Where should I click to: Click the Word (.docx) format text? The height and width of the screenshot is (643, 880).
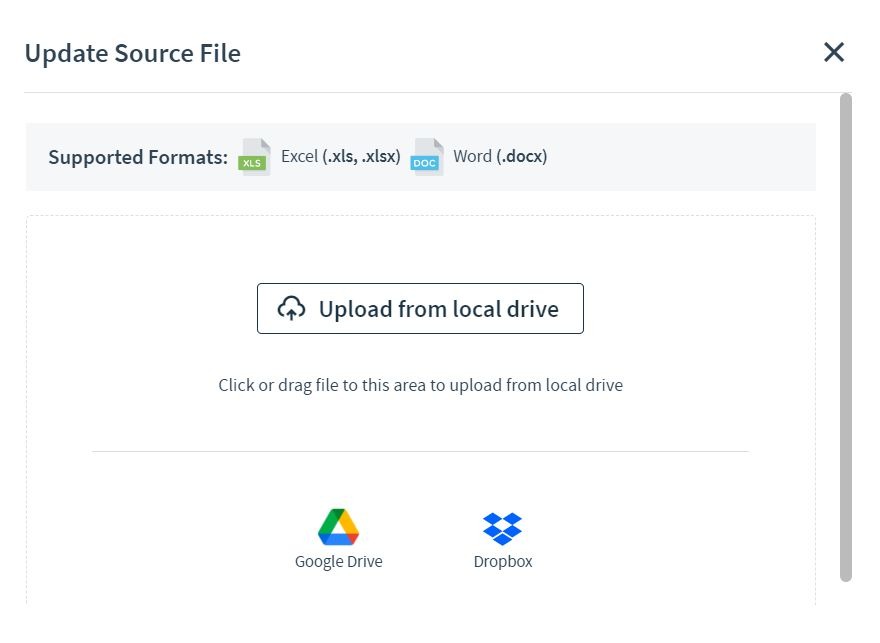coord(500,156)
